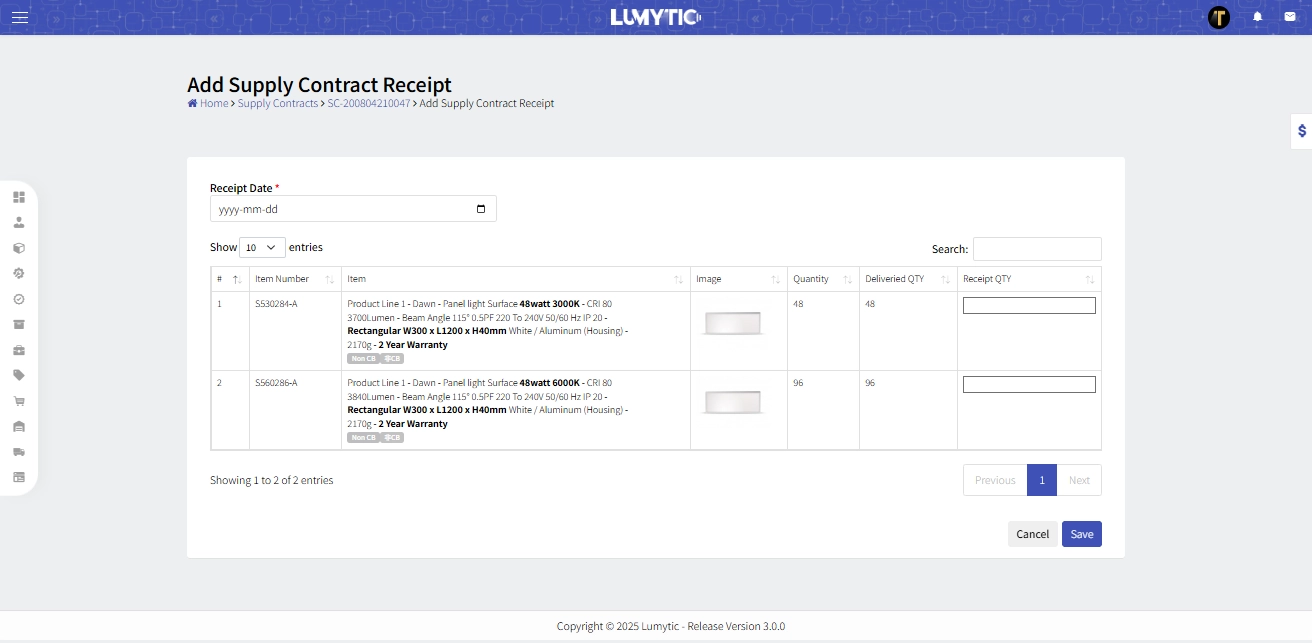Click the Lumytic logo in top bar
This screenshot has height=643, width=1312.
coord(655,16)
